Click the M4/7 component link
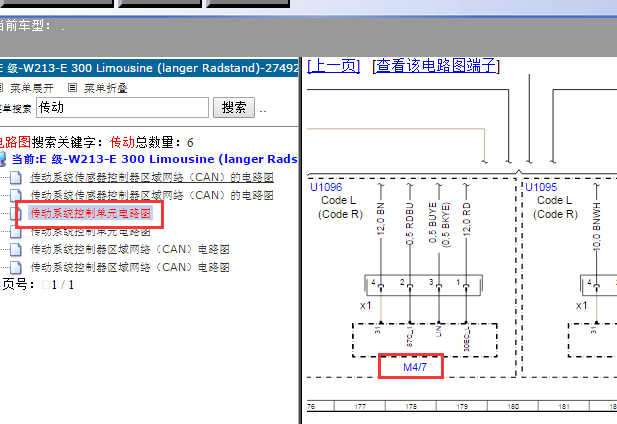617x424 pixels. tap(415, 367)
